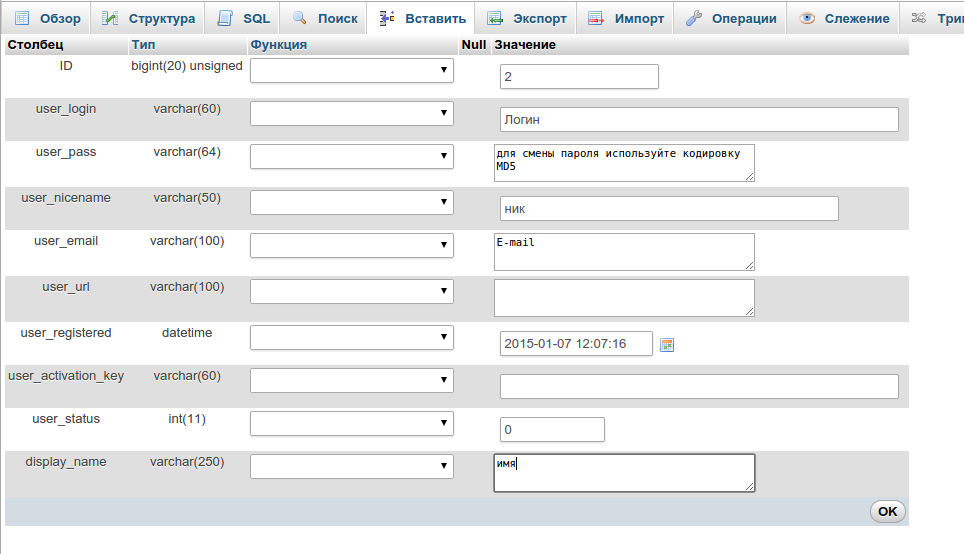964x554 pixels.
Task: Click into the user_url value textarea
Action: (x=624, y=298)
